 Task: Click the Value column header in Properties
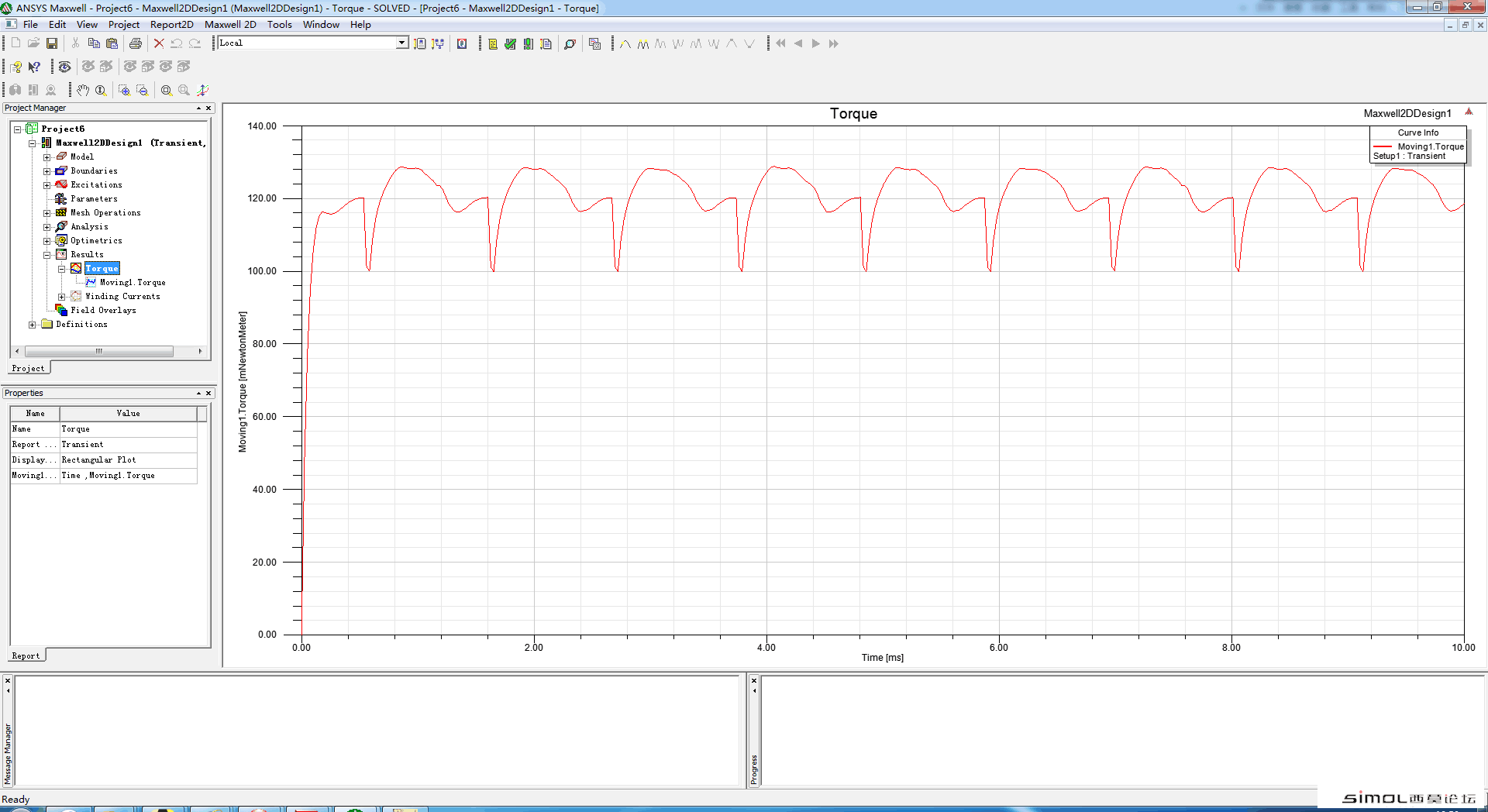pyautogui.click(x=129, y=414)
